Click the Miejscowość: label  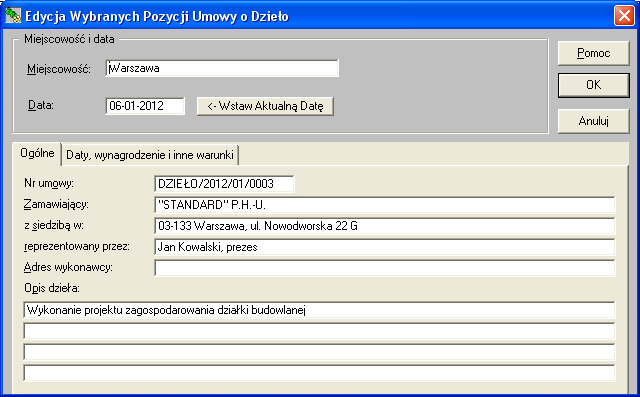(x=59, y=69)
